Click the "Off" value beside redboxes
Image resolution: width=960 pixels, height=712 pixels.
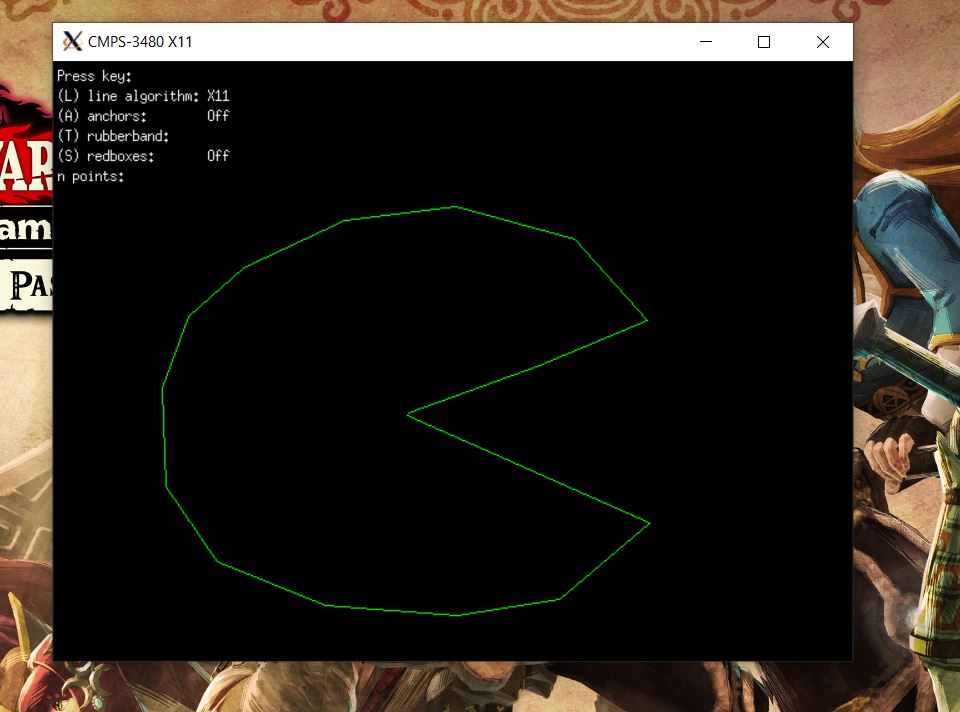point(219,156)
